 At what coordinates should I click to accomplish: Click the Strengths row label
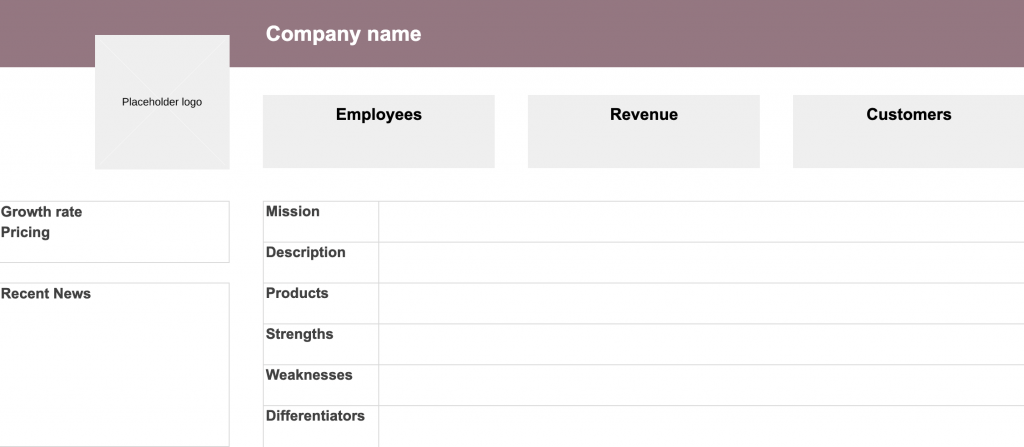tap(300, 335)
